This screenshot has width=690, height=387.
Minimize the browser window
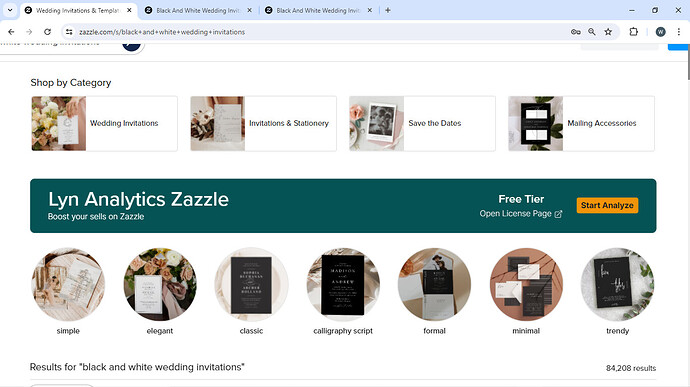[632, 10]
